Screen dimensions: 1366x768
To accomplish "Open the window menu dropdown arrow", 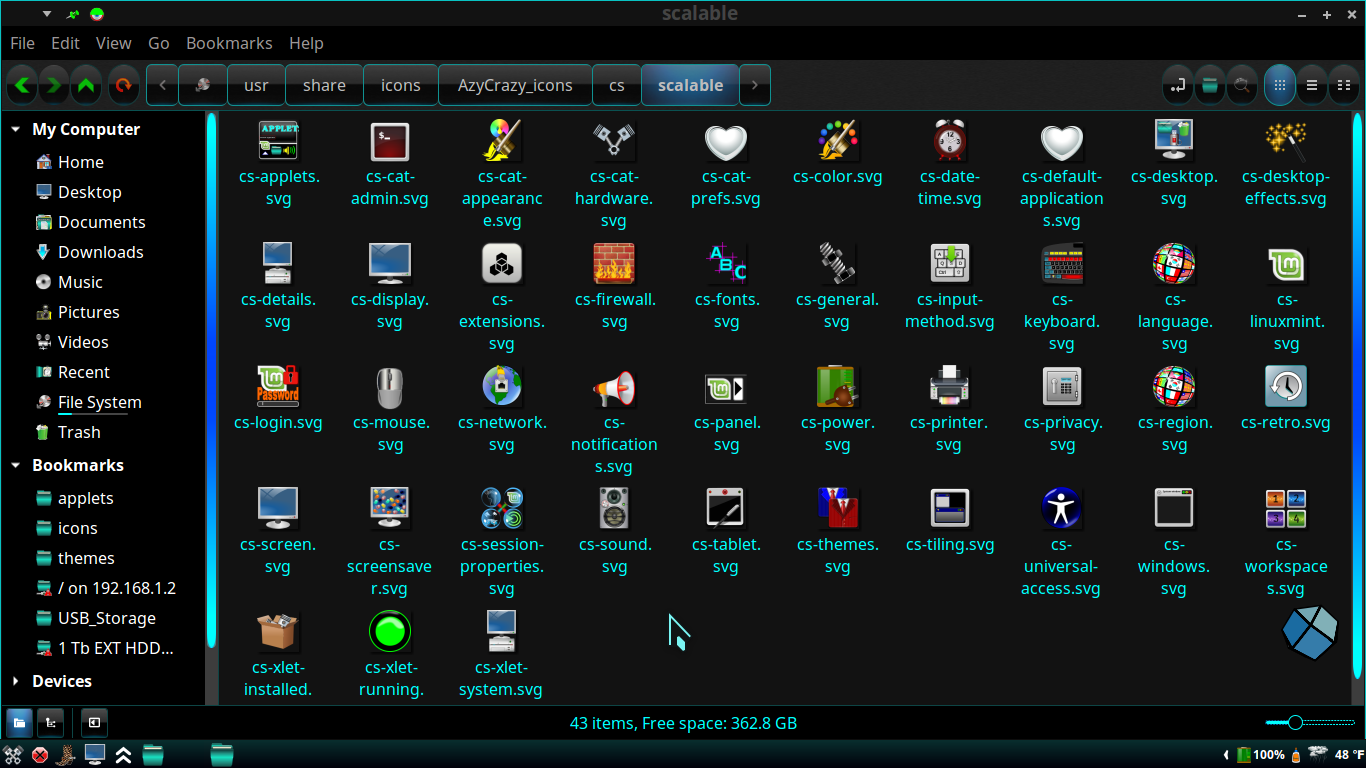I will tap(46, 14).
